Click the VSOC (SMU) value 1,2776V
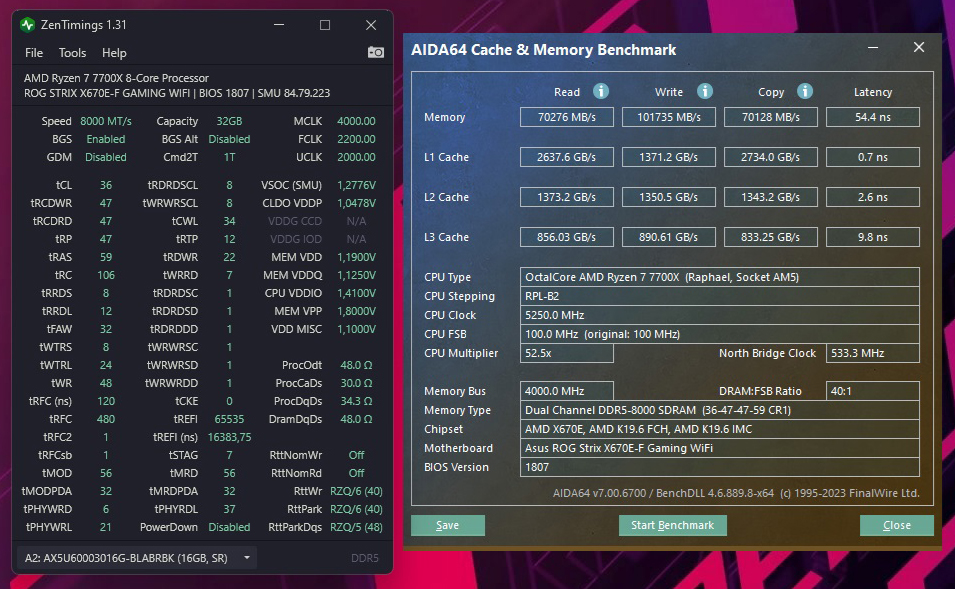Screen dimensions: 955x589 point(356,185)
